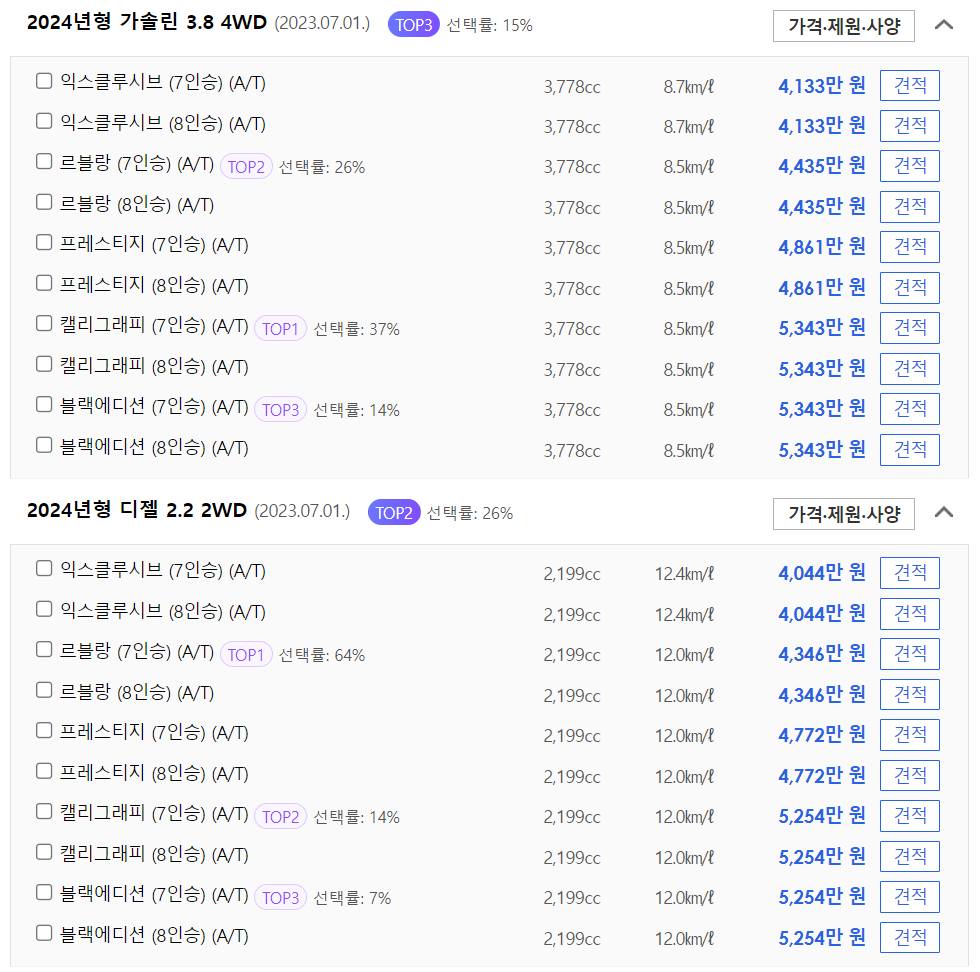This screenshot has width=980, height=972.
Task: Request 견적 for 가솔린 르블랑 (7인승)
Action: (909, 166)
